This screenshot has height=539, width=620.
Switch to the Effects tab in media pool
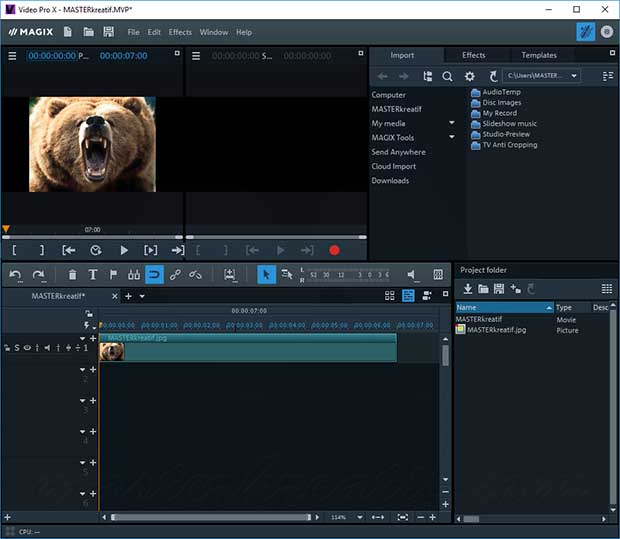pyautogui.click(x=474, y=55)
